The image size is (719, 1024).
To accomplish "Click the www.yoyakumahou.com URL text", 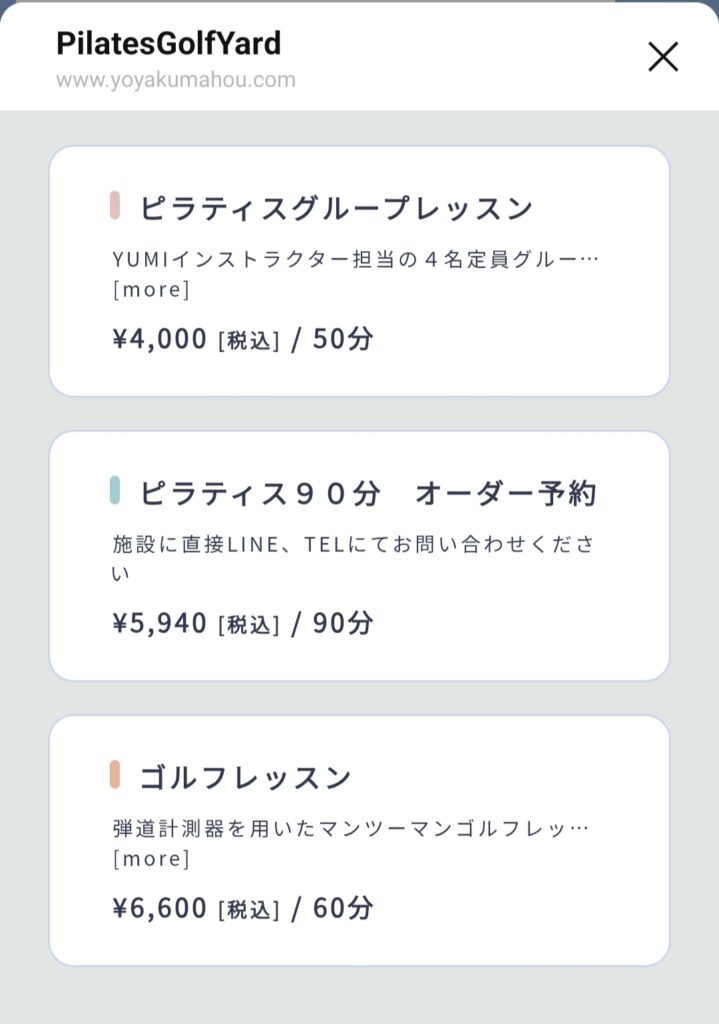I will 176,80.
